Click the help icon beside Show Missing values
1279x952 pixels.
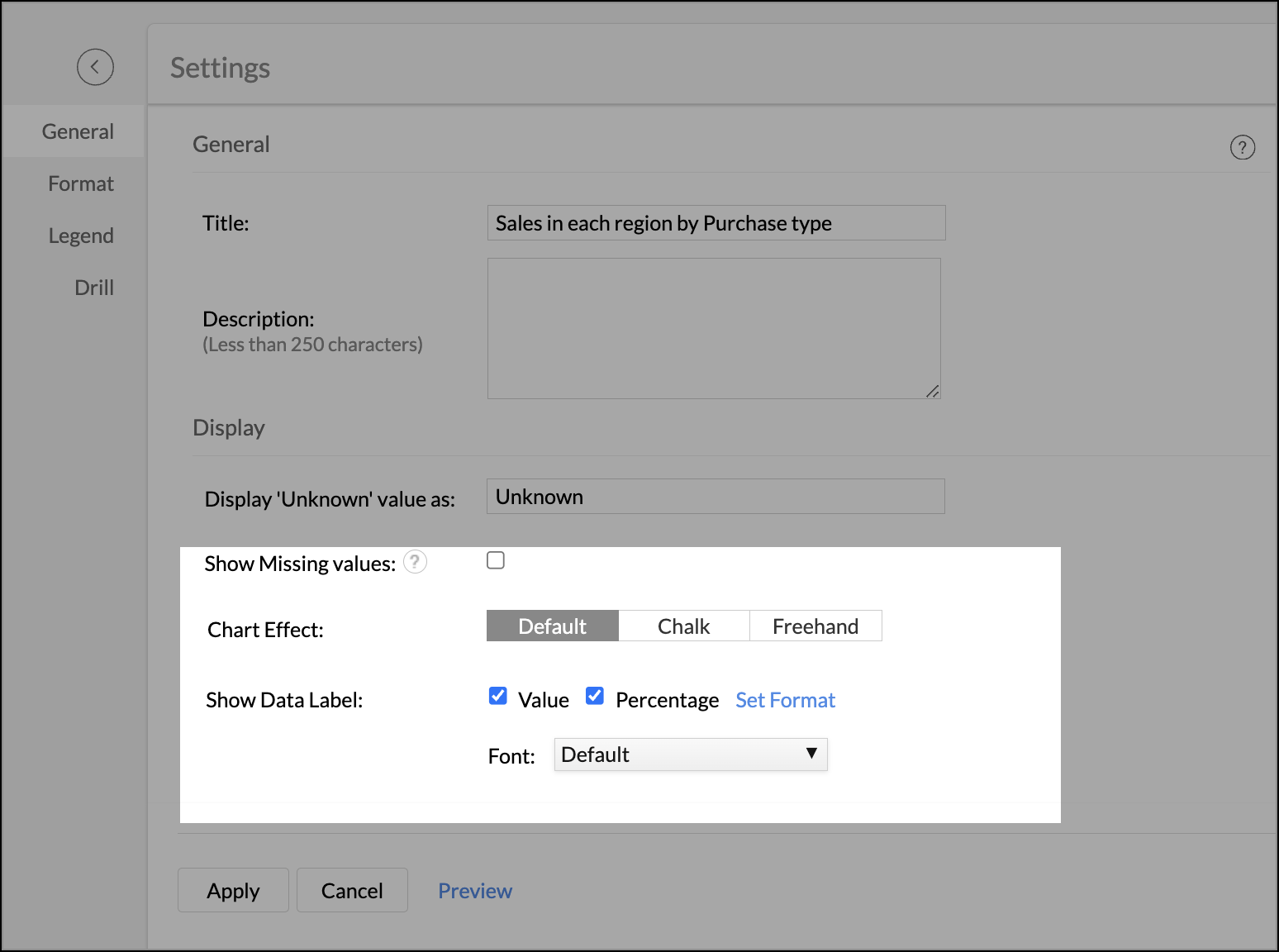click(415, 562)
